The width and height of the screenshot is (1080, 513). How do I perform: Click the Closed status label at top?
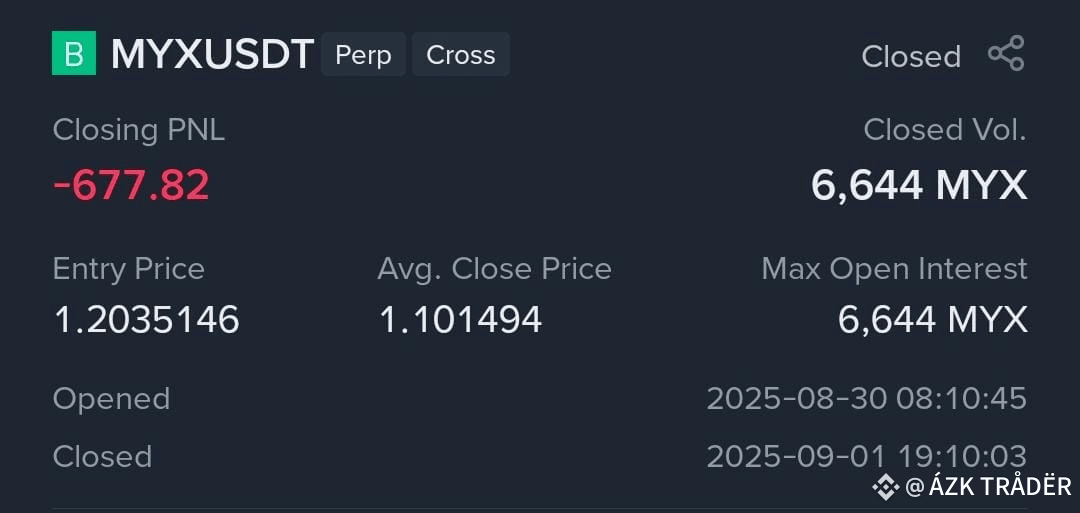point(911,56)
